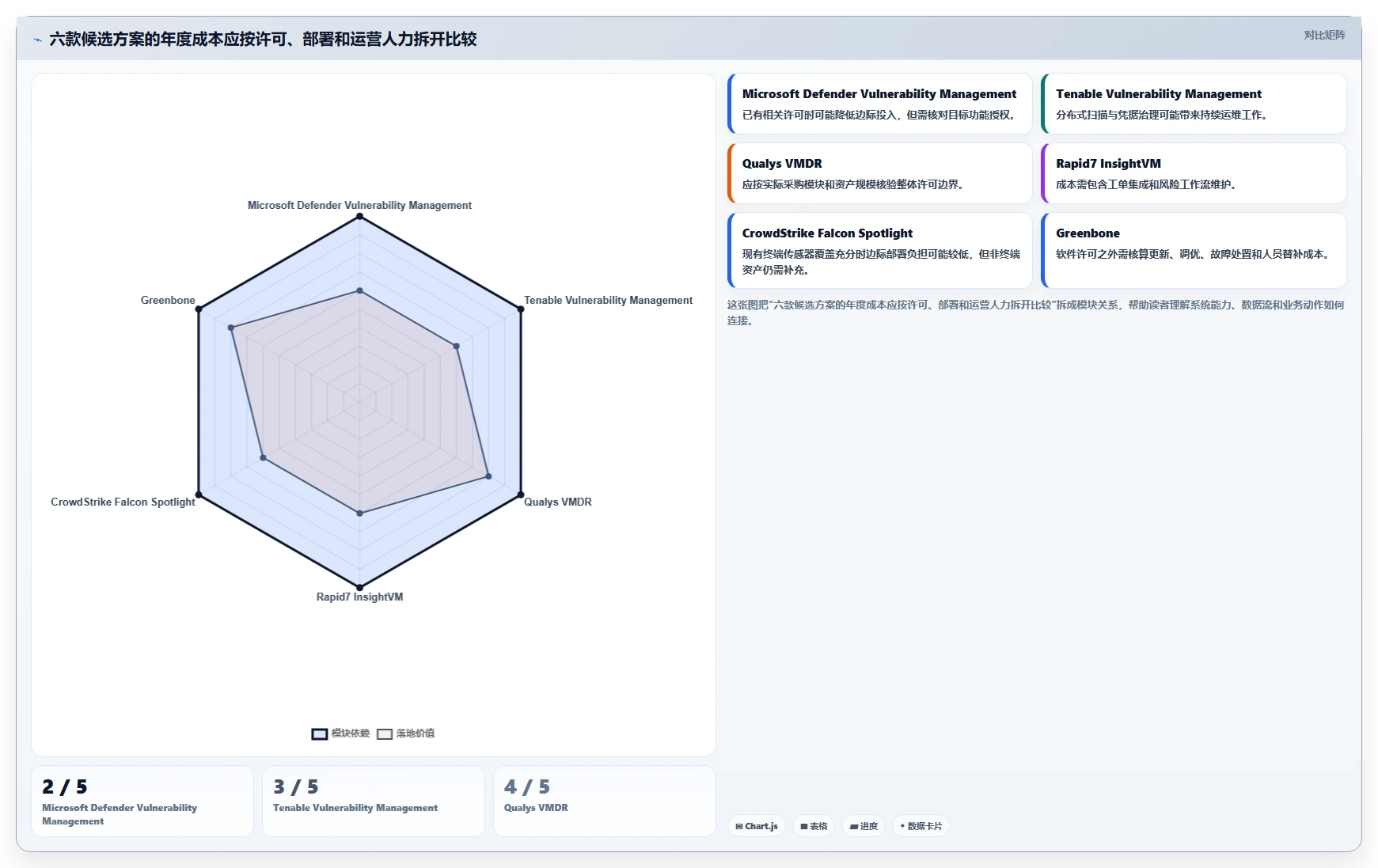
Task: Toggle the 模块依赖 legend item
Action: (340, 733)
